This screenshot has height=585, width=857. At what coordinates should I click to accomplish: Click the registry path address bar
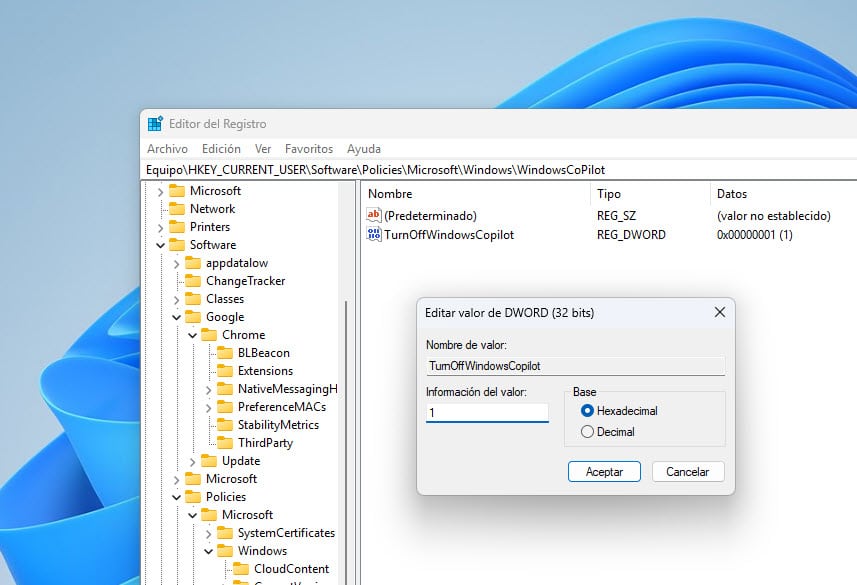click(x=498, y=170)
